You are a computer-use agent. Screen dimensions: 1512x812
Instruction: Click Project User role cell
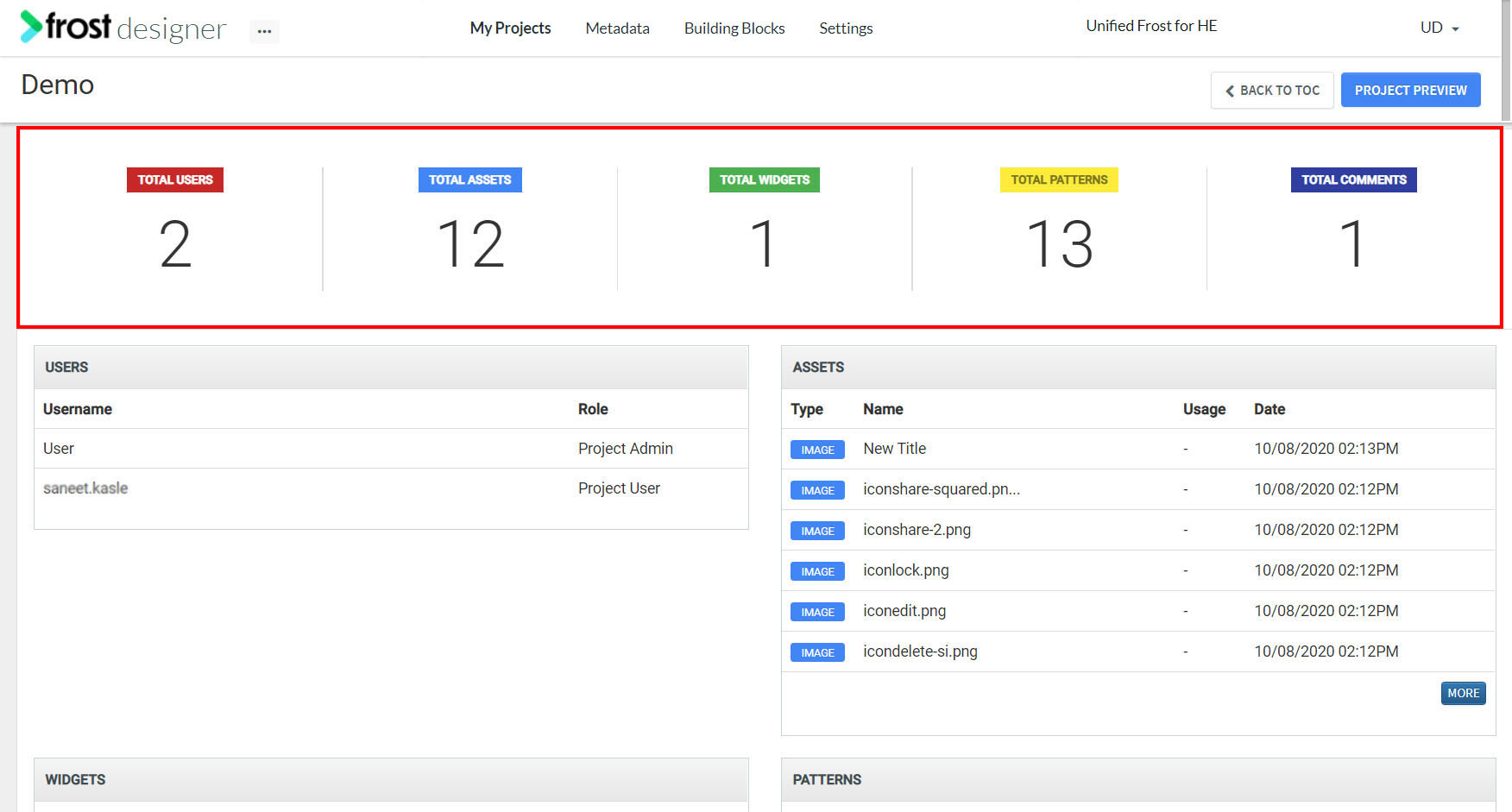tap(619, 488)
